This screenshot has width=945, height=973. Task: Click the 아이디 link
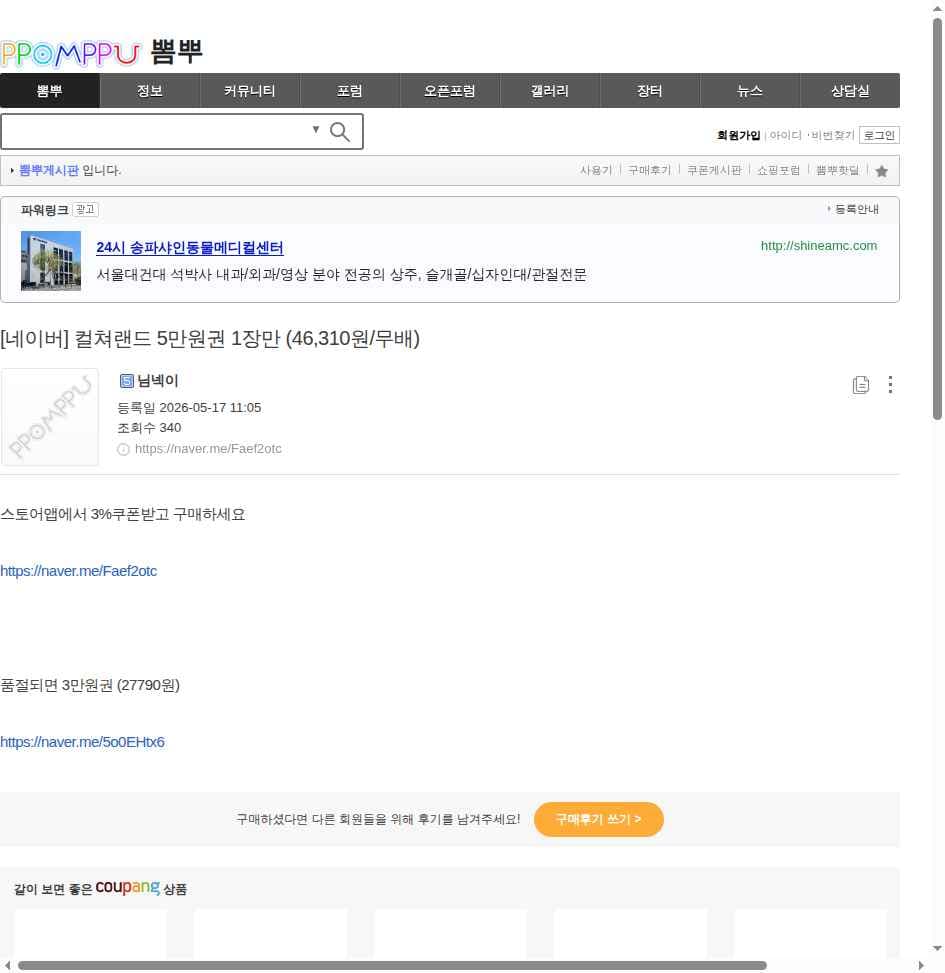[x=785, y=135]
